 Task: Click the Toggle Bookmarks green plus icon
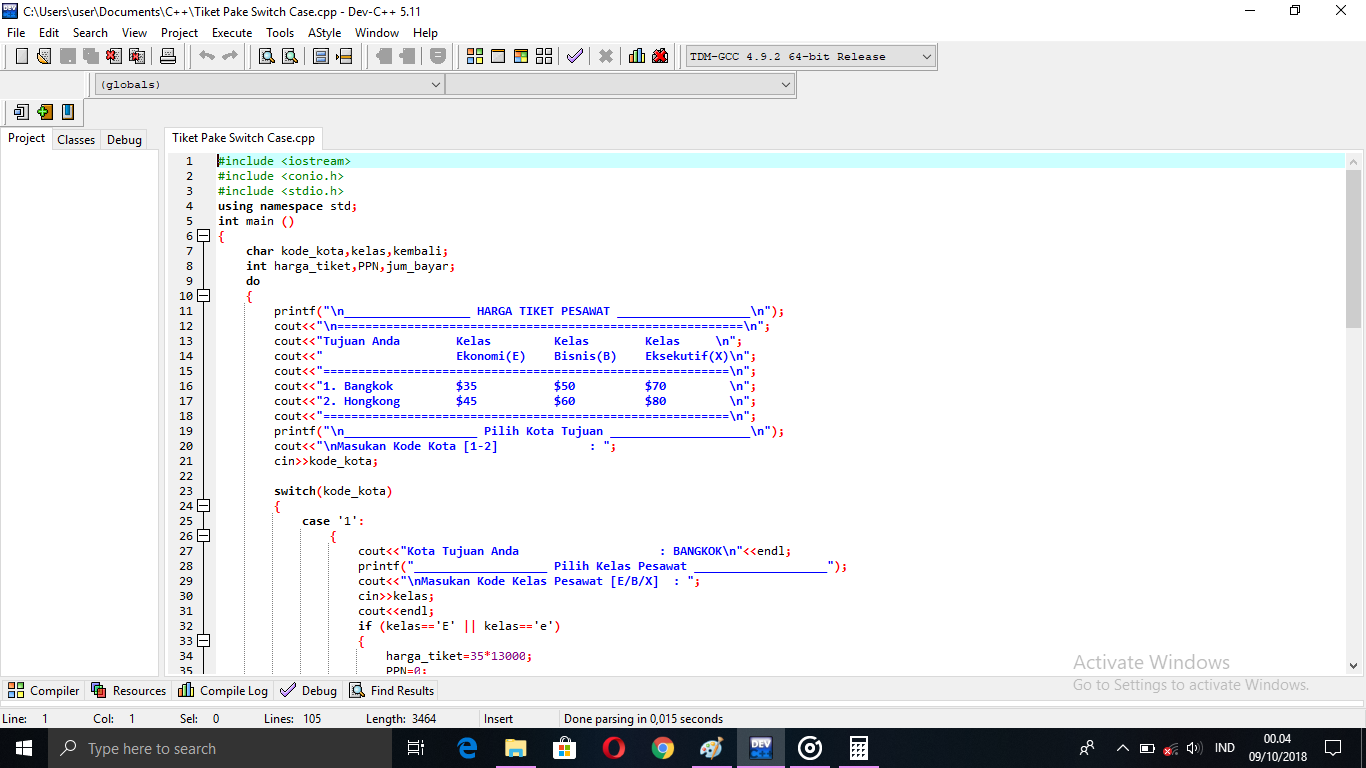pos(44,112)
